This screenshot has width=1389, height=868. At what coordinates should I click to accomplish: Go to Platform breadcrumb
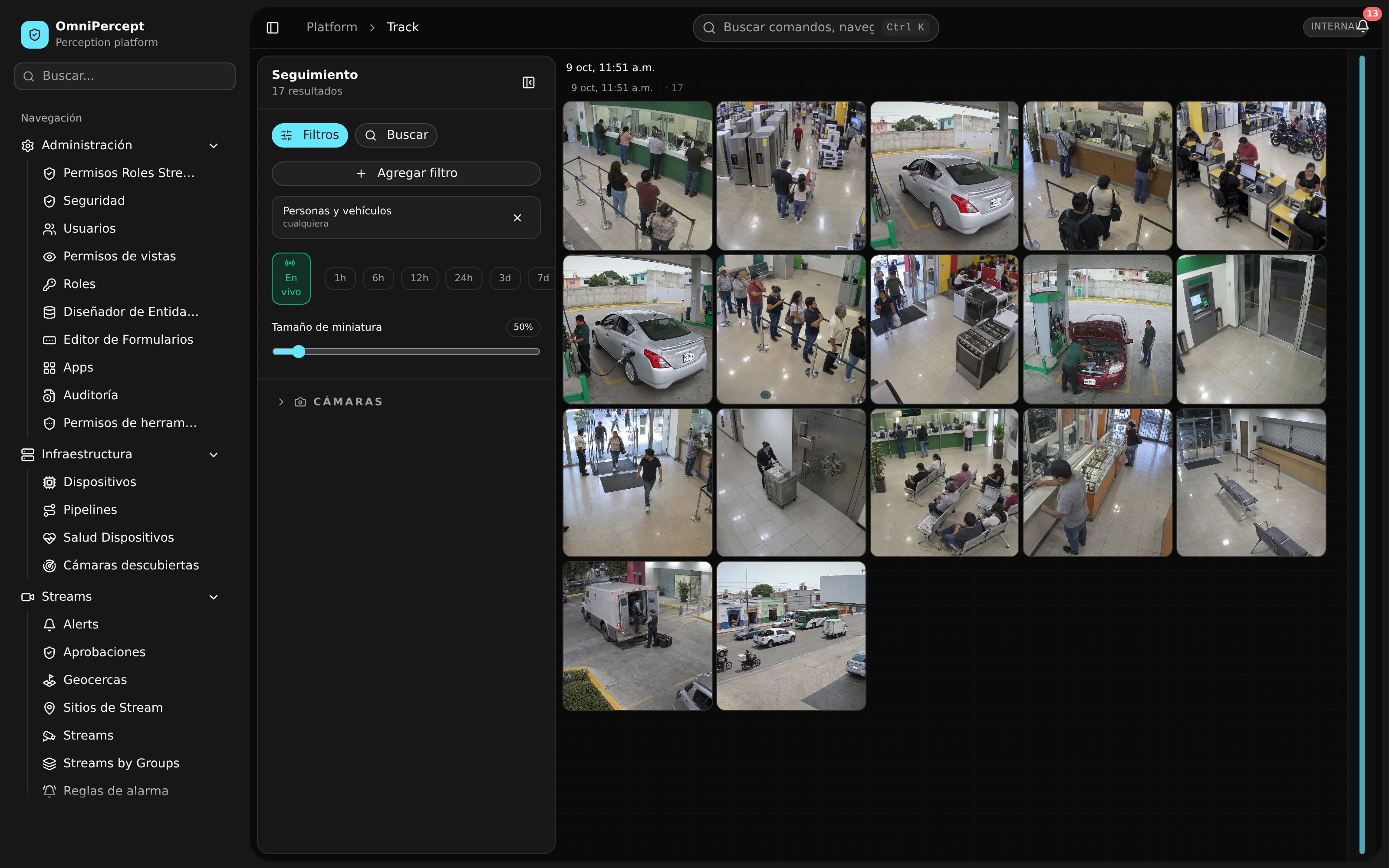click(x=332, y=27)
